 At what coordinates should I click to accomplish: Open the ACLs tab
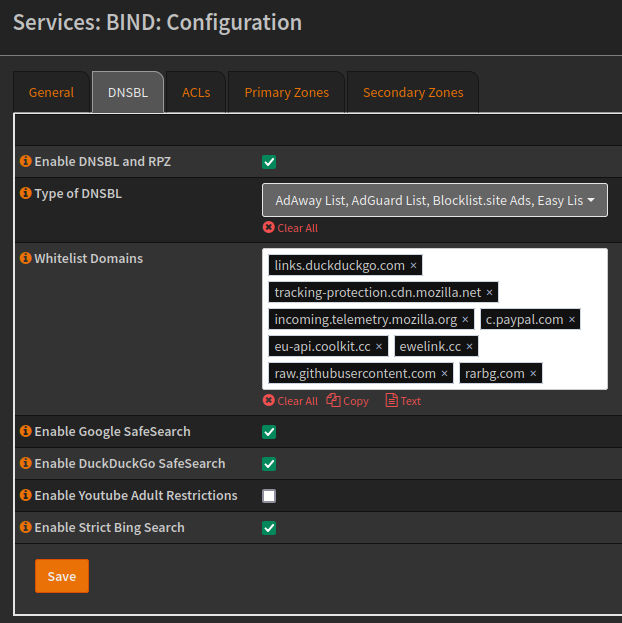(x=196, y=92)
